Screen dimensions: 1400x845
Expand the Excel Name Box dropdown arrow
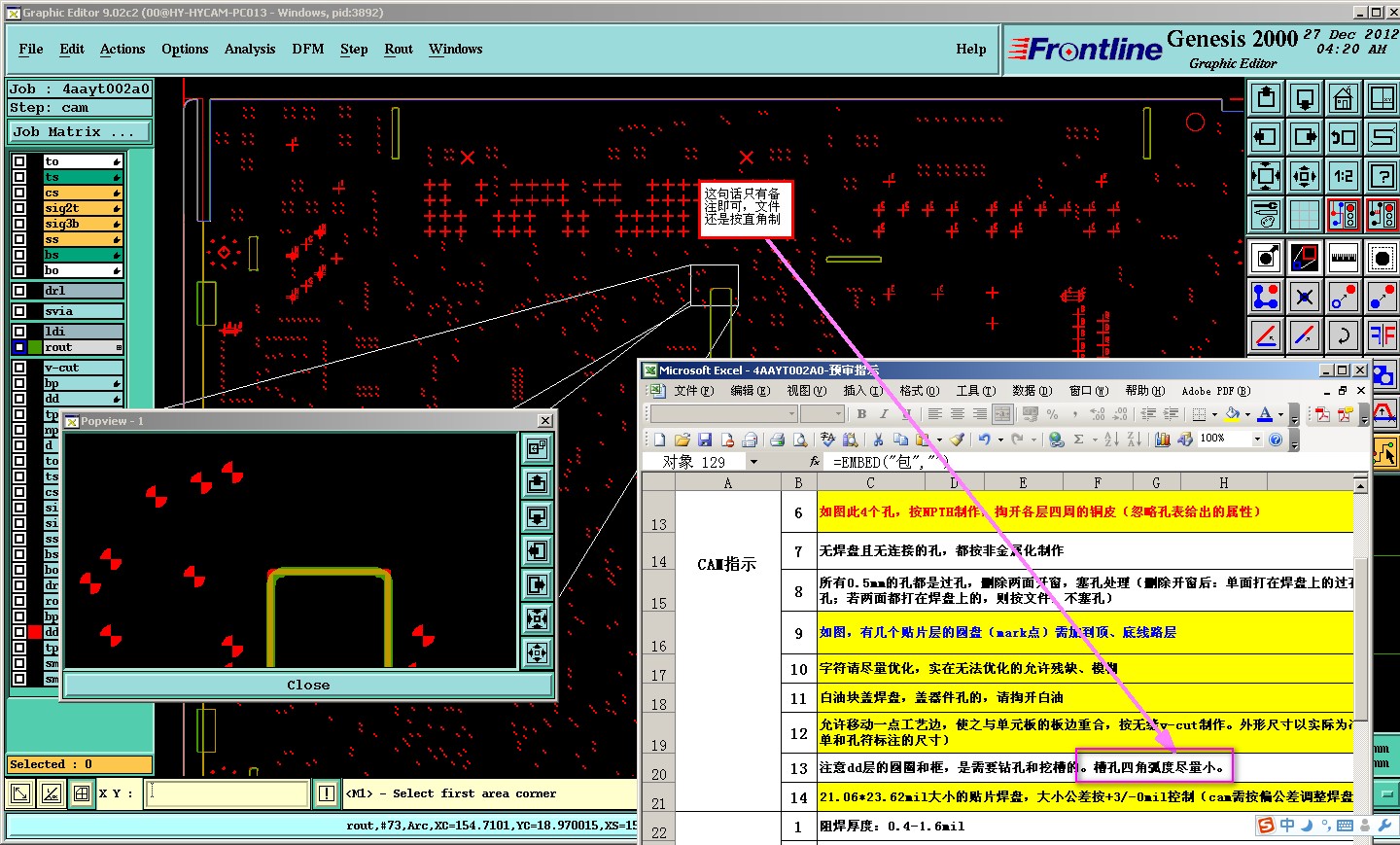coord(752,462)
